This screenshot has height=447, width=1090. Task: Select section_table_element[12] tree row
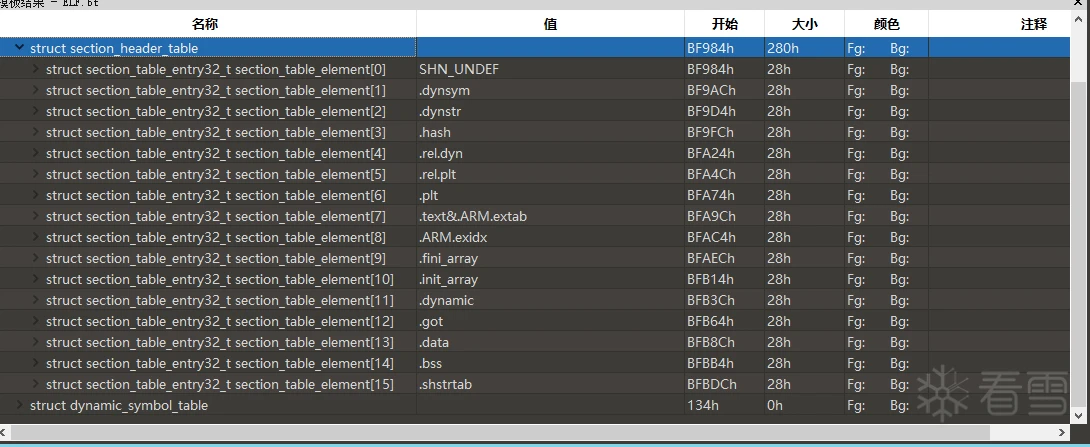[535, 321]
